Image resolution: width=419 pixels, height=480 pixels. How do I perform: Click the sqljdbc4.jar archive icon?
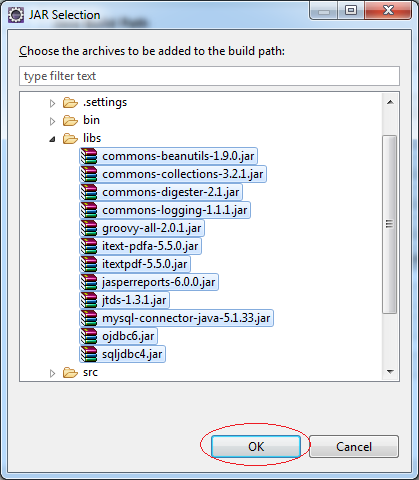(x=89, y=354)
